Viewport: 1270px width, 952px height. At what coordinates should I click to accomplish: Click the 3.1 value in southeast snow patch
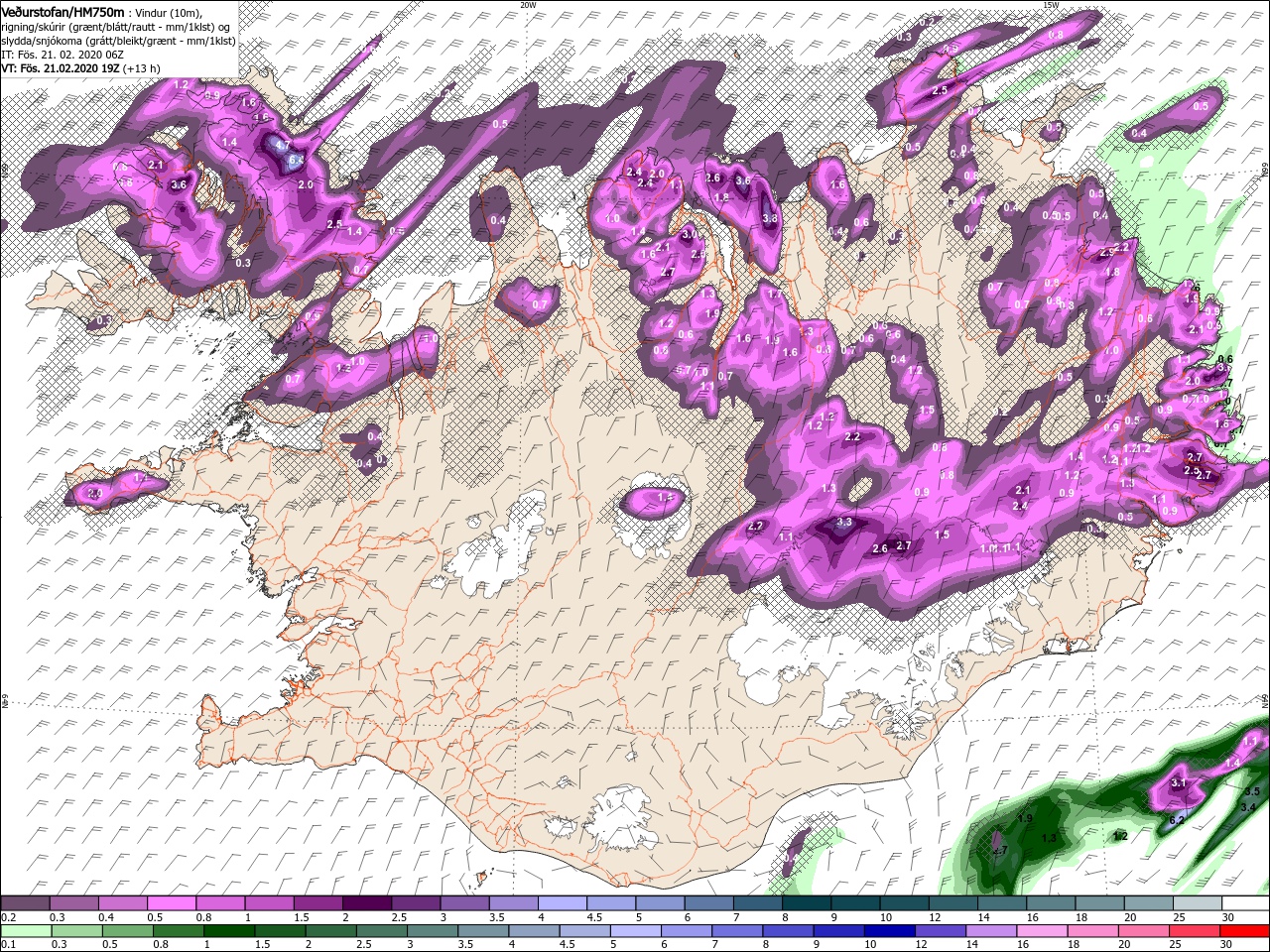coord(1179,782)
